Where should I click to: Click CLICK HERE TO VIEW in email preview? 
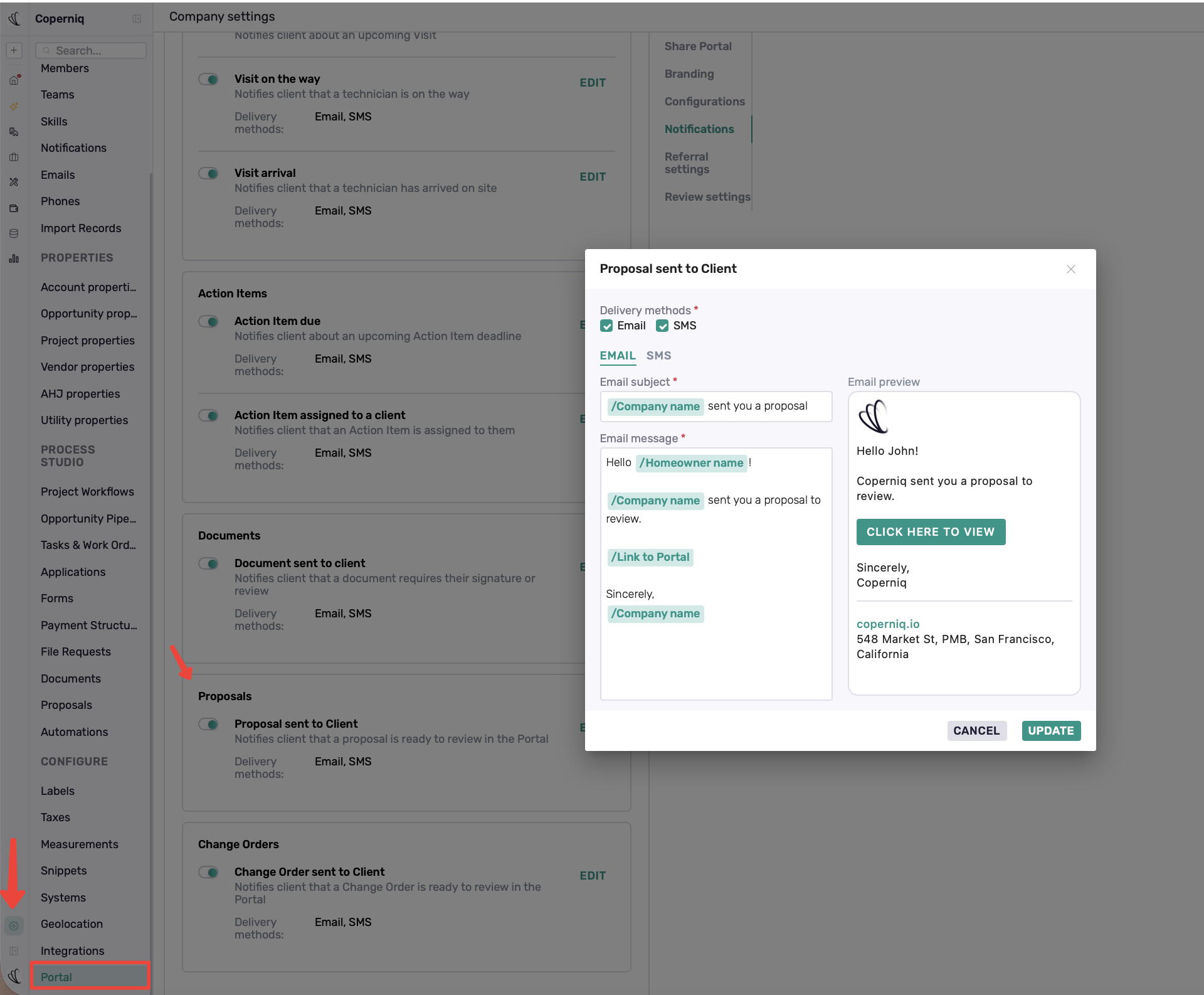(931, 532)
